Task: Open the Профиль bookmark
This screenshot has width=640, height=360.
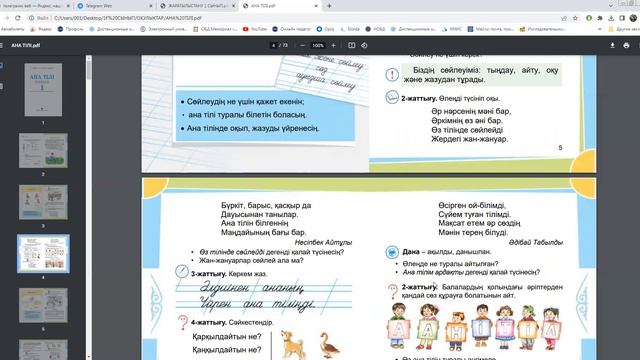Action: tap(70, 29)
